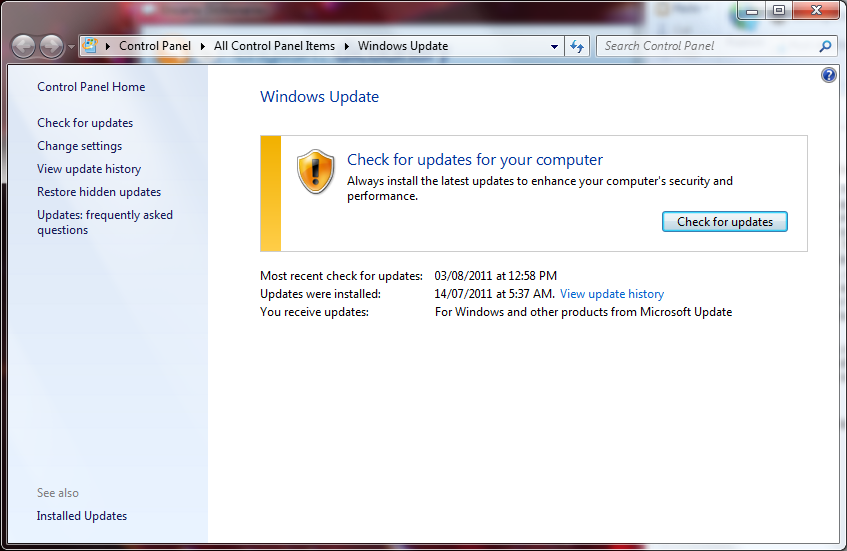The width and height of the screenshot is (847, 551).
Task: Refresh the page with the refresh icon
Action: 577,46
